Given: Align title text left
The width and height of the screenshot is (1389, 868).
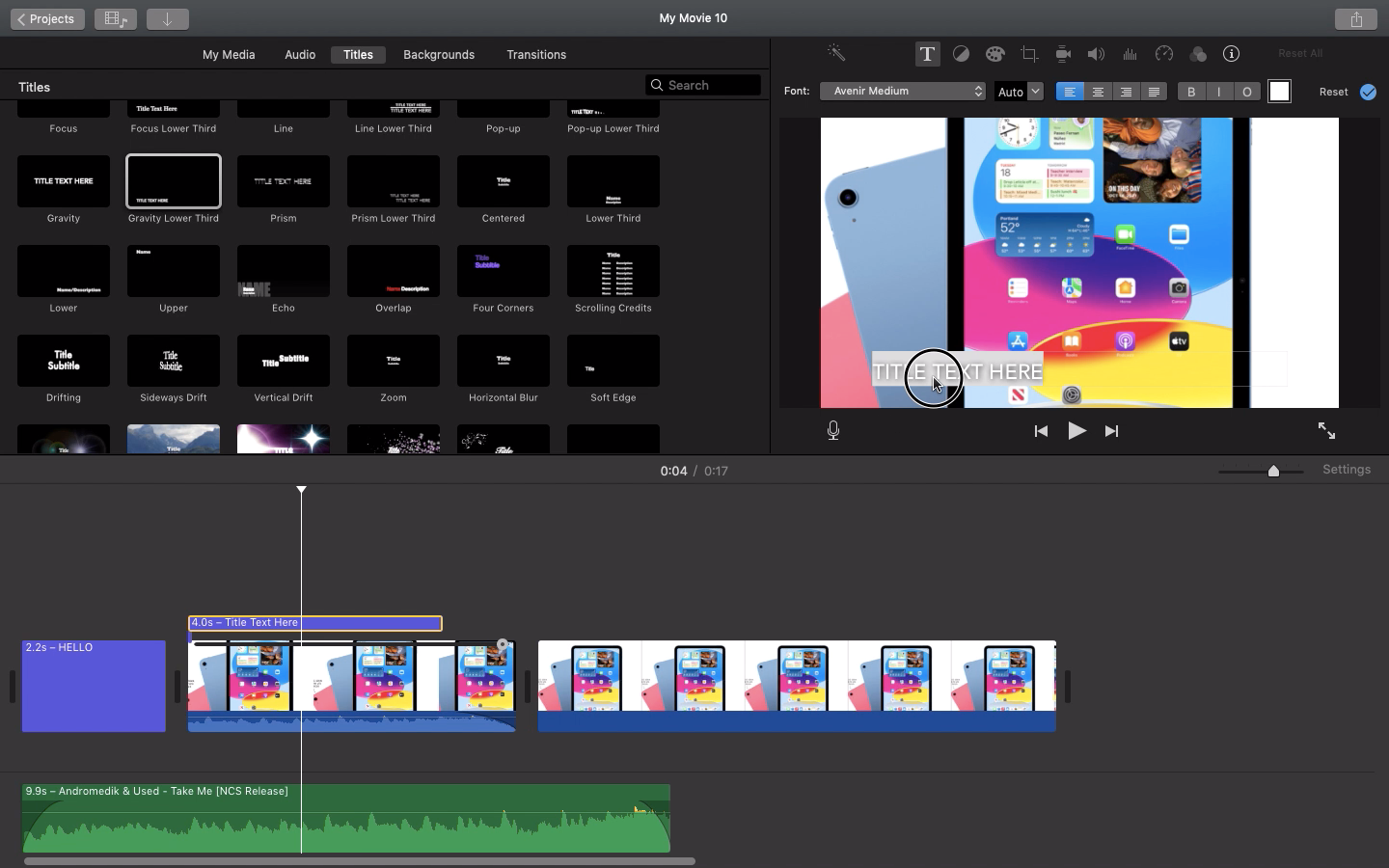Looking at the screenshot, I should click(x=1070, y=92).
